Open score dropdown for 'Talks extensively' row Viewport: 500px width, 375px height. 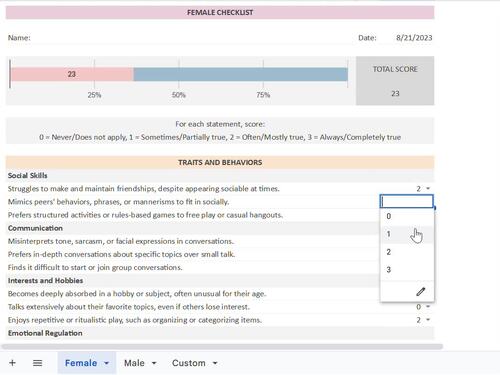(428, 307)
